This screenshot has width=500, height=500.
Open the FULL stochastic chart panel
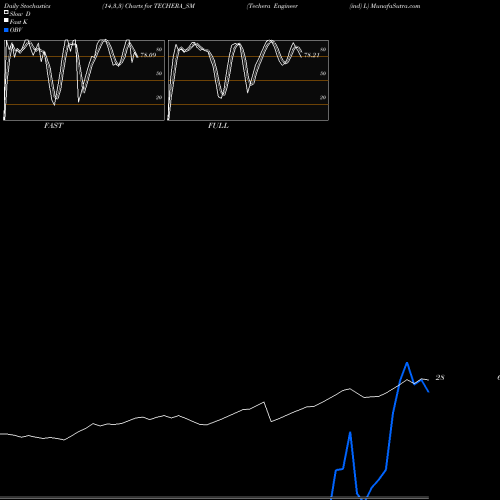[248, 80]
